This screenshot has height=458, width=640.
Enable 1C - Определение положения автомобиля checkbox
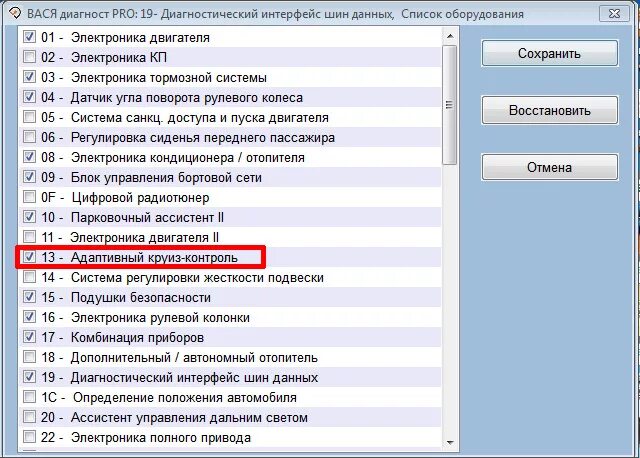coord(29,396)
